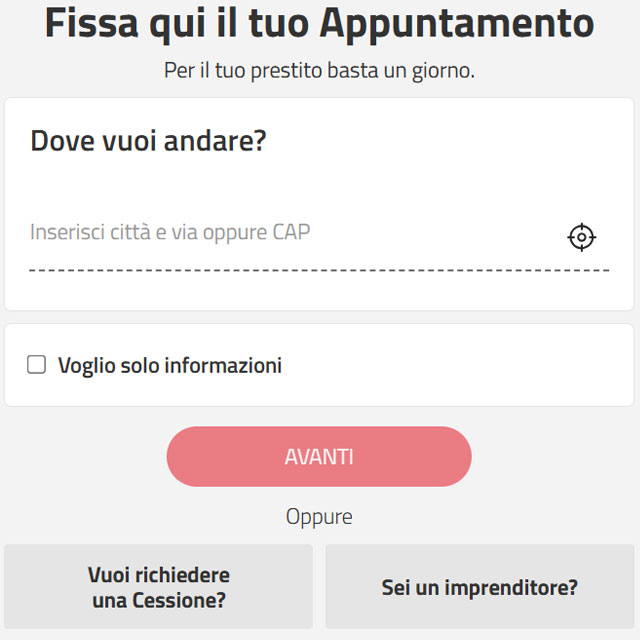The image size is (640, 640).
Task: Tick the "Voglio solo informazioni" checkbox
Action: [37, 365]
